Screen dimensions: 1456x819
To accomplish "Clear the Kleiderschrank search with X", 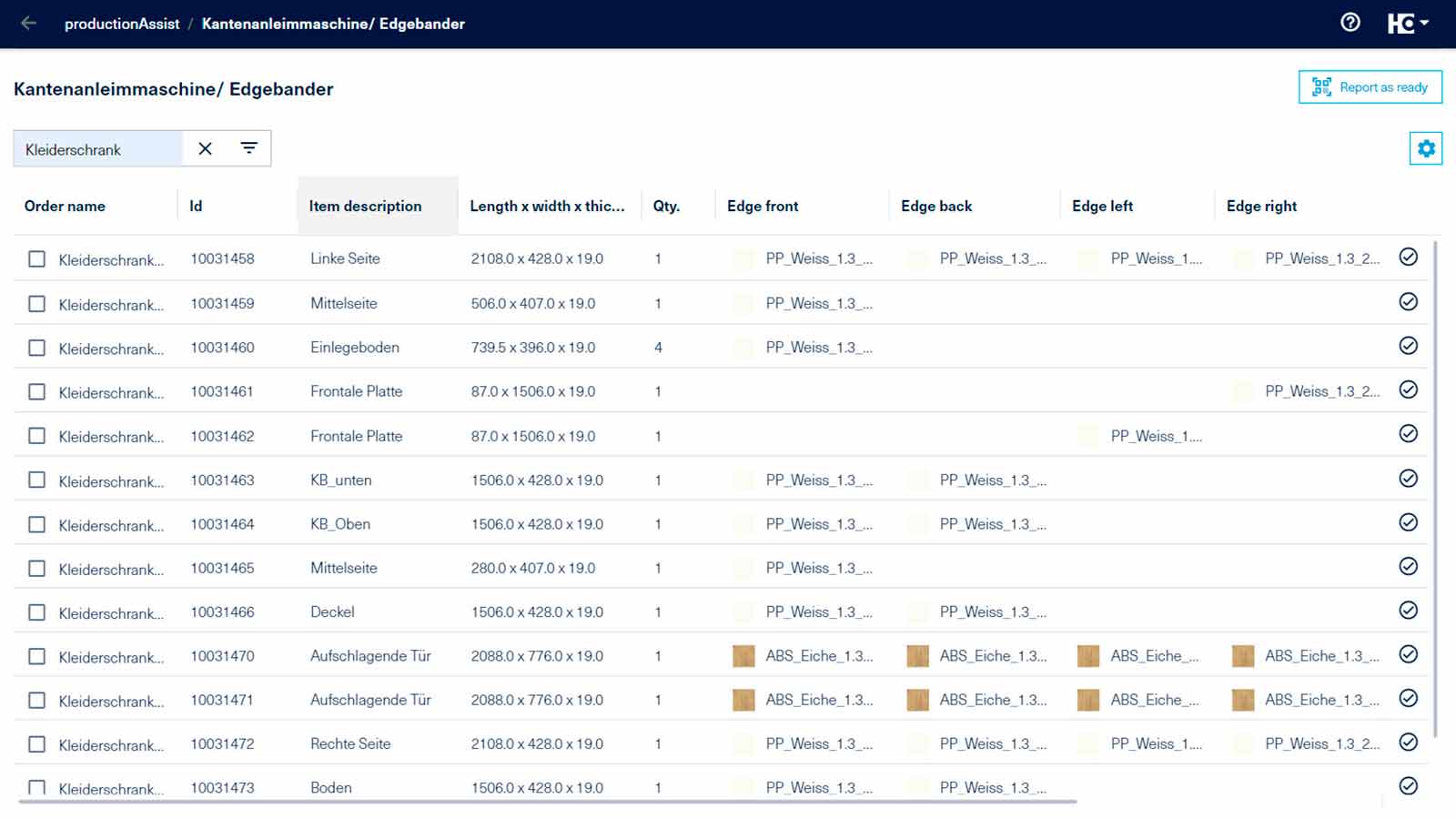I will point(206,148).
